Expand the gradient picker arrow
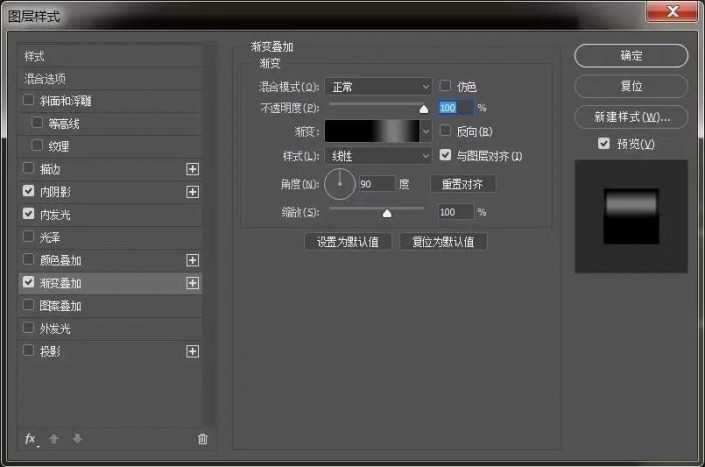 pos(427,131)
